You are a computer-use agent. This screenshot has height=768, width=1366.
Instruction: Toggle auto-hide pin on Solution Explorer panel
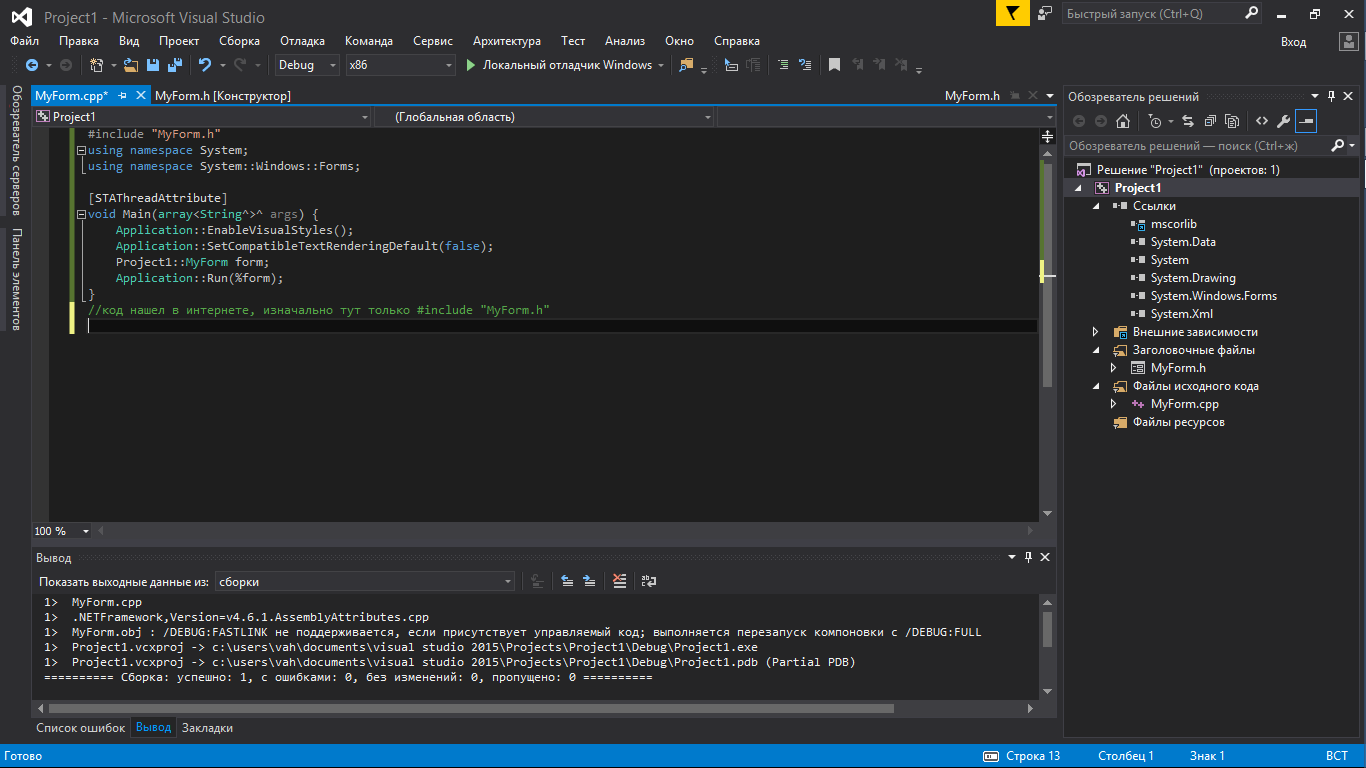[1331, 96]
